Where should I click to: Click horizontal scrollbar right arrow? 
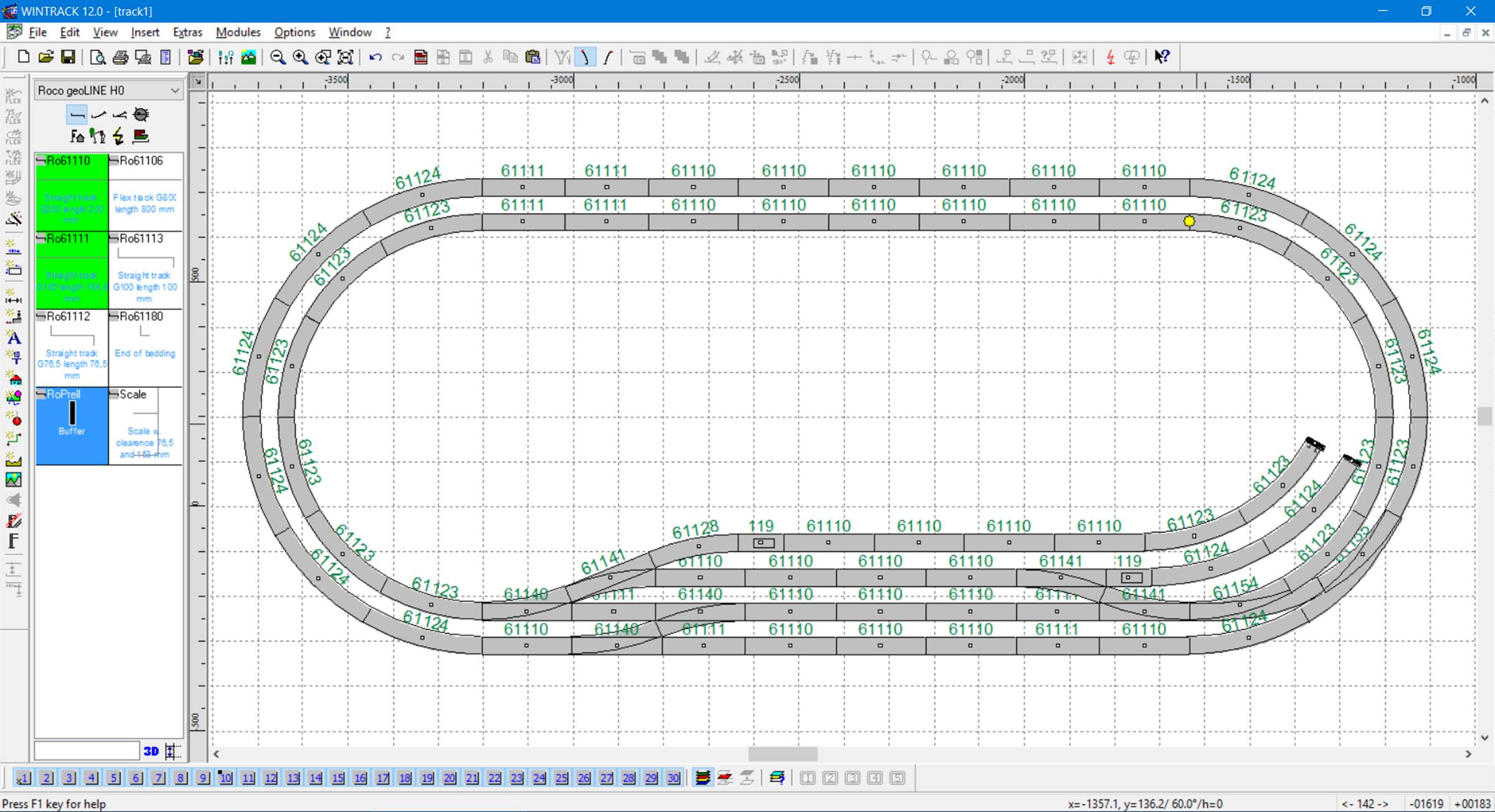[1468, 754]
